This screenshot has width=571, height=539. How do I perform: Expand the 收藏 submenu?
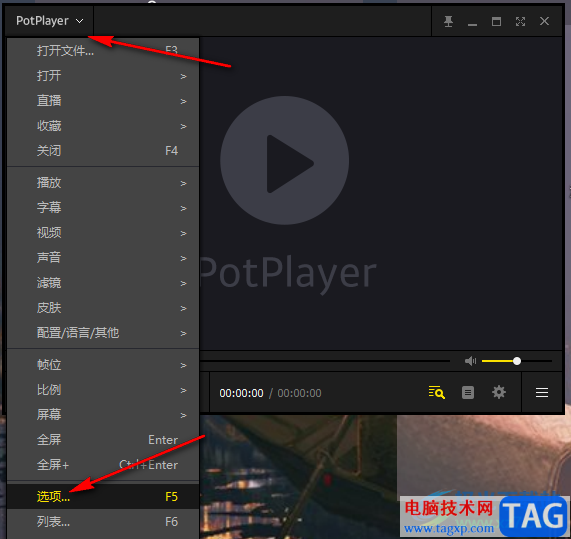point(103,126)
